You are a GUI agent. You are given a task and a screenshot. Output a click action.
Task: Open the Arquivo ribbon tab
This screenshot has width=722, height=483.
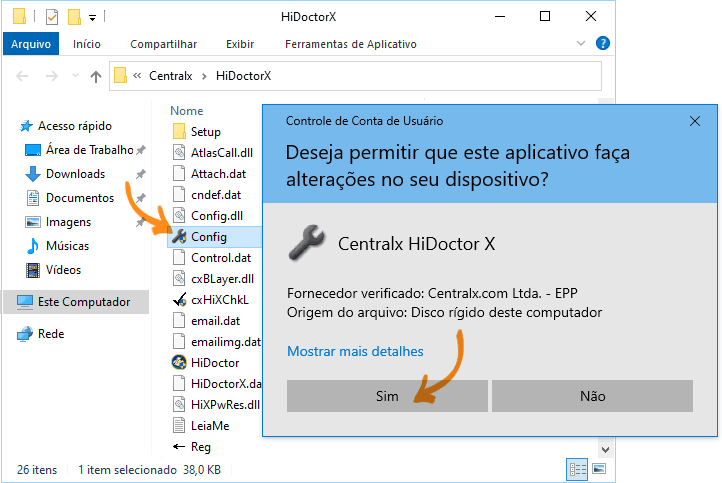(31, 44)
